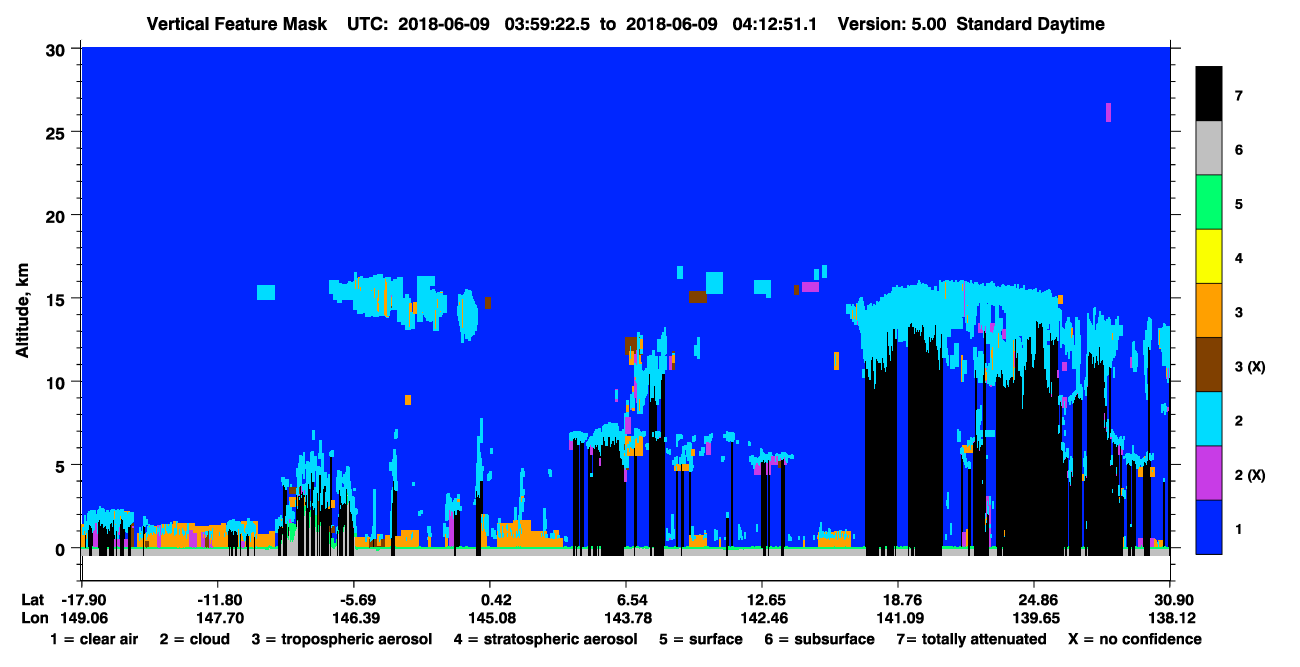Click the longitude value 149.06
1300x667 pixels.
(84, 618)
